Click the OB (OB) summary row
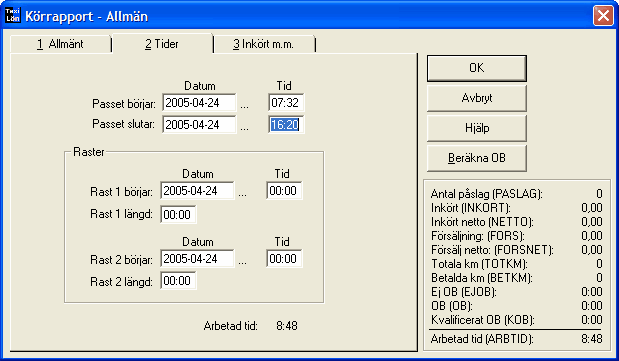619x361 pixels. click(x=517, y=306)
